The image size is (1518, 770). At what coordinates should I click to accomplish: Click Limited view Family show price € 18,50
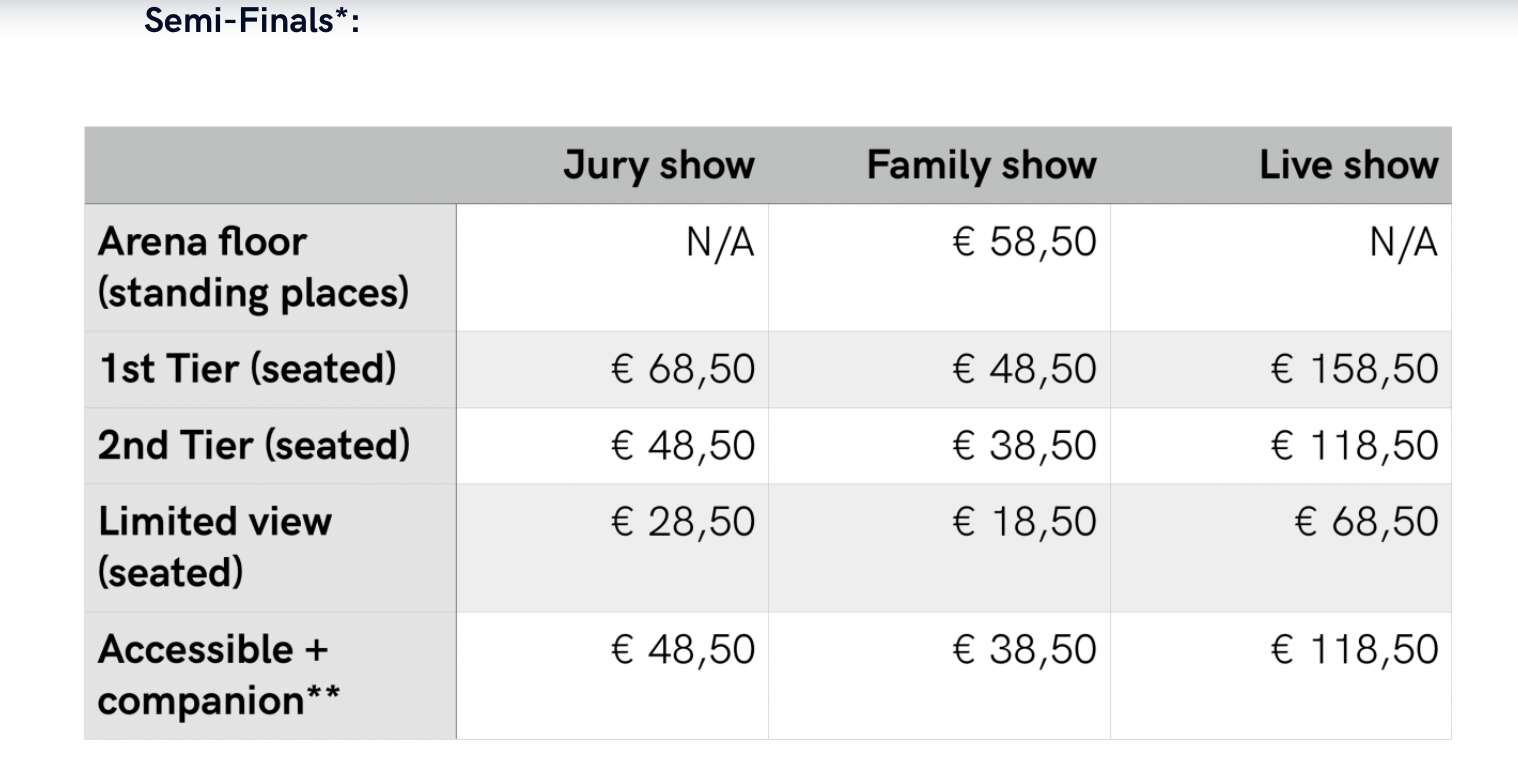coord(1025,521)
